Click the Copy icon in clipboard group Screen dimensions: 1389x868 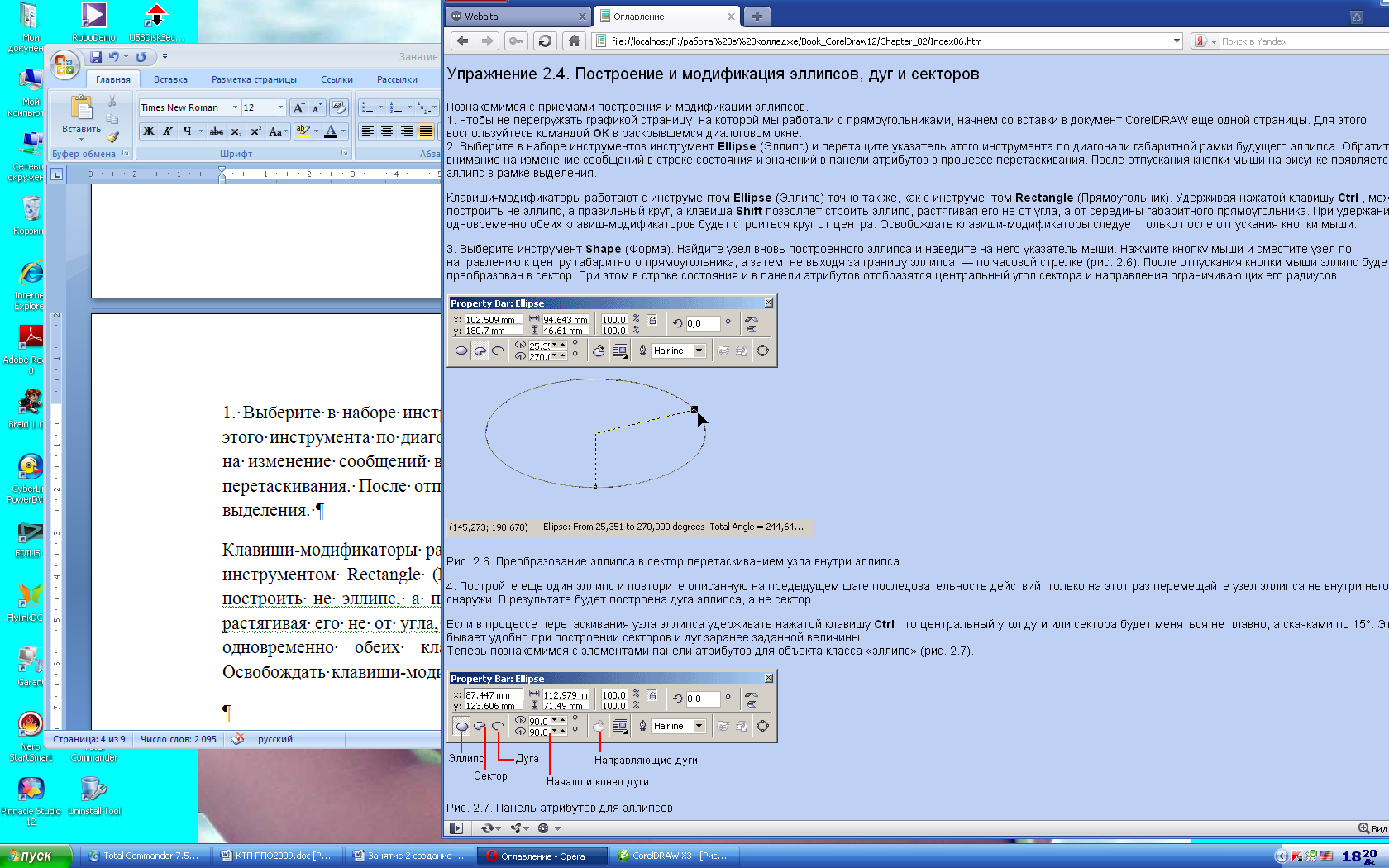[x=112, y=119]
